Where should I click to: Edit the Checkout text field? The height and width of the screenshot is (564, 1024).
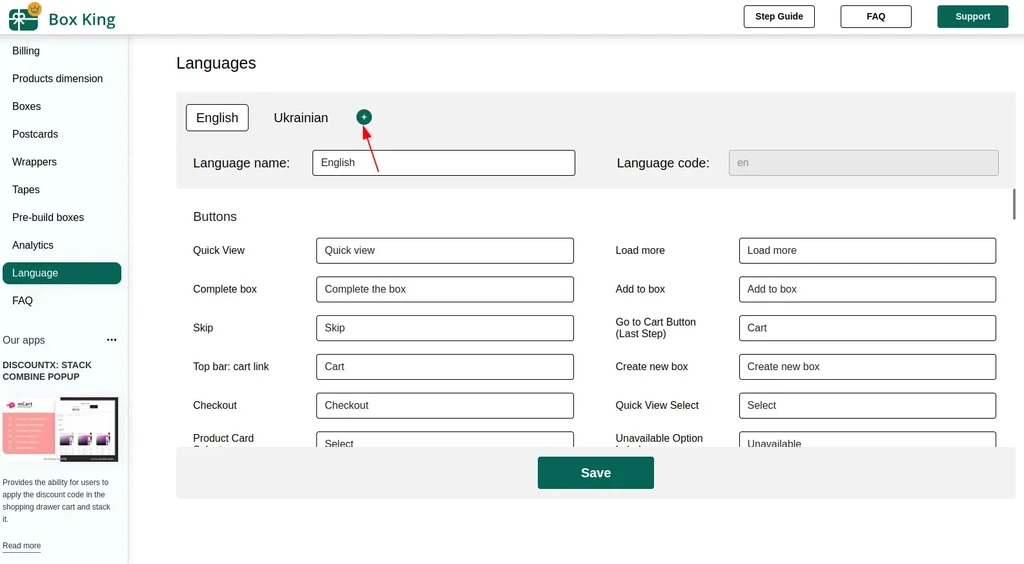(x=445, y=405)
